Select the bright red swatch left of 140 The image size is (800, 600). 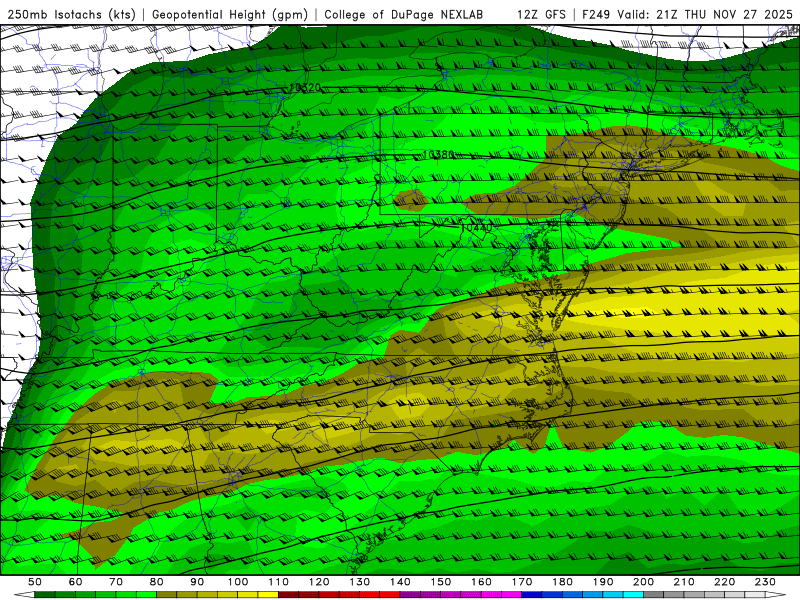(x=390, y=595)
